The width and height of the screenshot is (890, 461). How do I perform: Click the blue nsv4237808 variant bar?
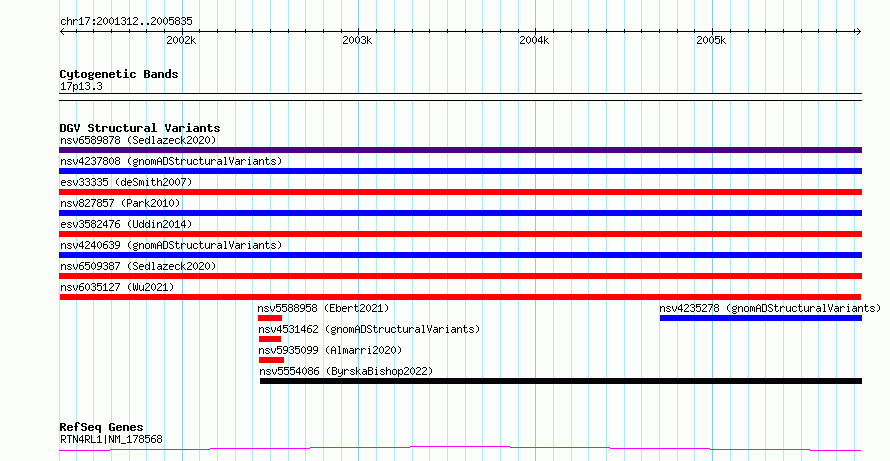460,171
